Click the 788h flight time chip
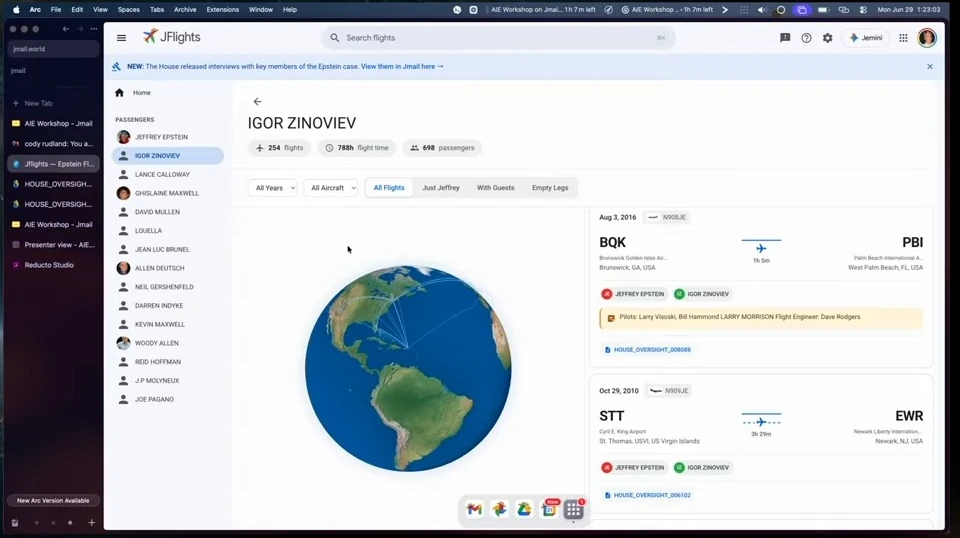The image size is (960, 538). coord(356,148)
